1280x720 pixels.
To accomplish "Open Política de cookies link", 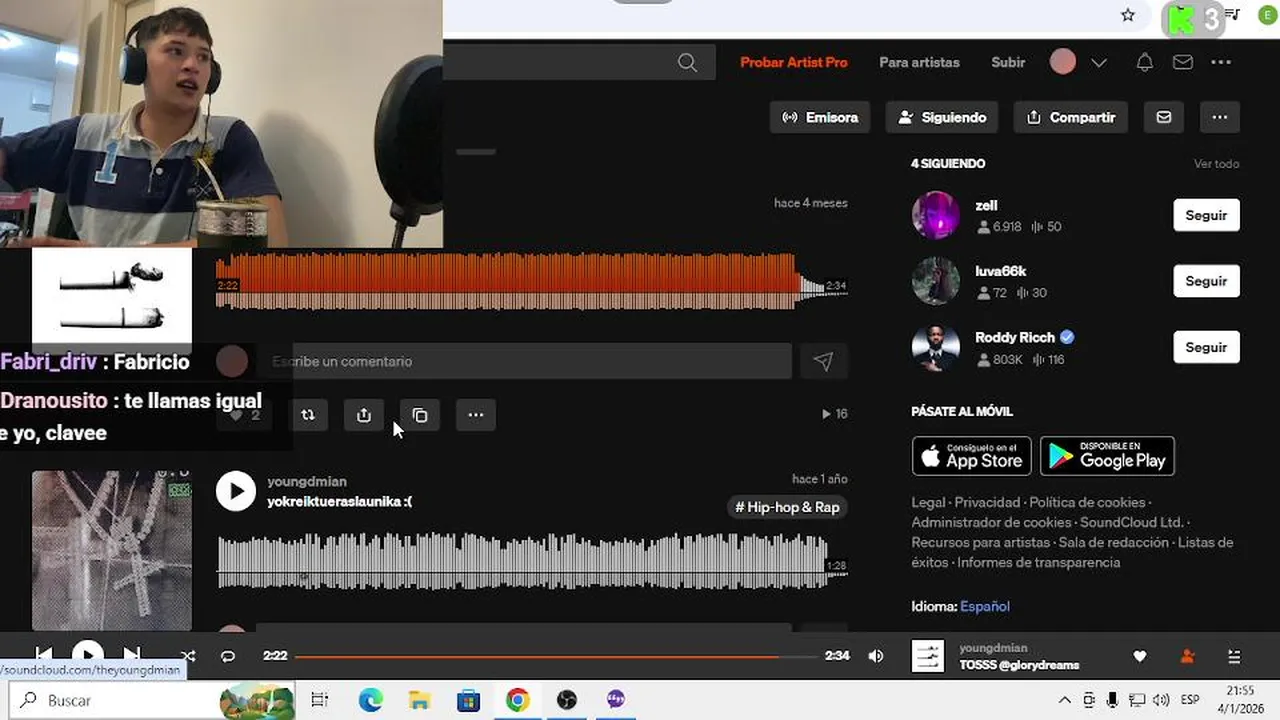I will pos(1087,502).
